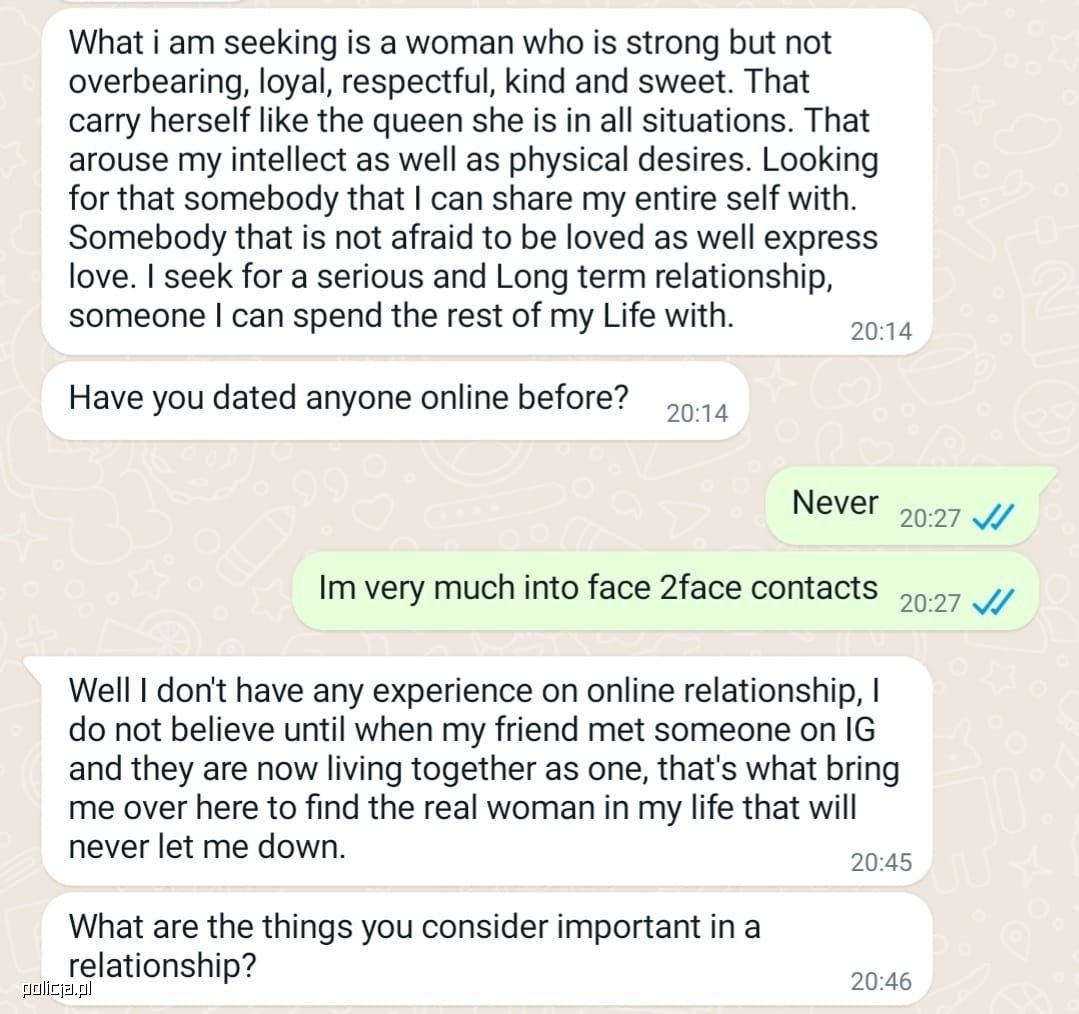Click the 20:27 timestamp next to "Never"
The height and width of the screenshot is (1014, 1079).
pos(930,518)
